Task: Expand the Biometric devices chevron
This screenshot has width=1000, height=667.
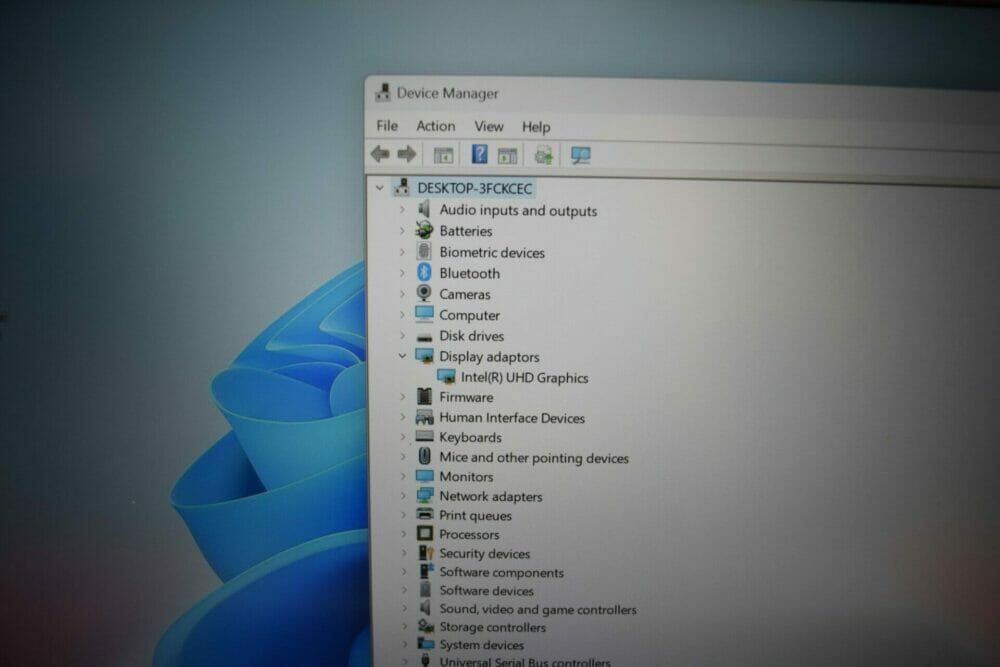Action: coord(402,252)
